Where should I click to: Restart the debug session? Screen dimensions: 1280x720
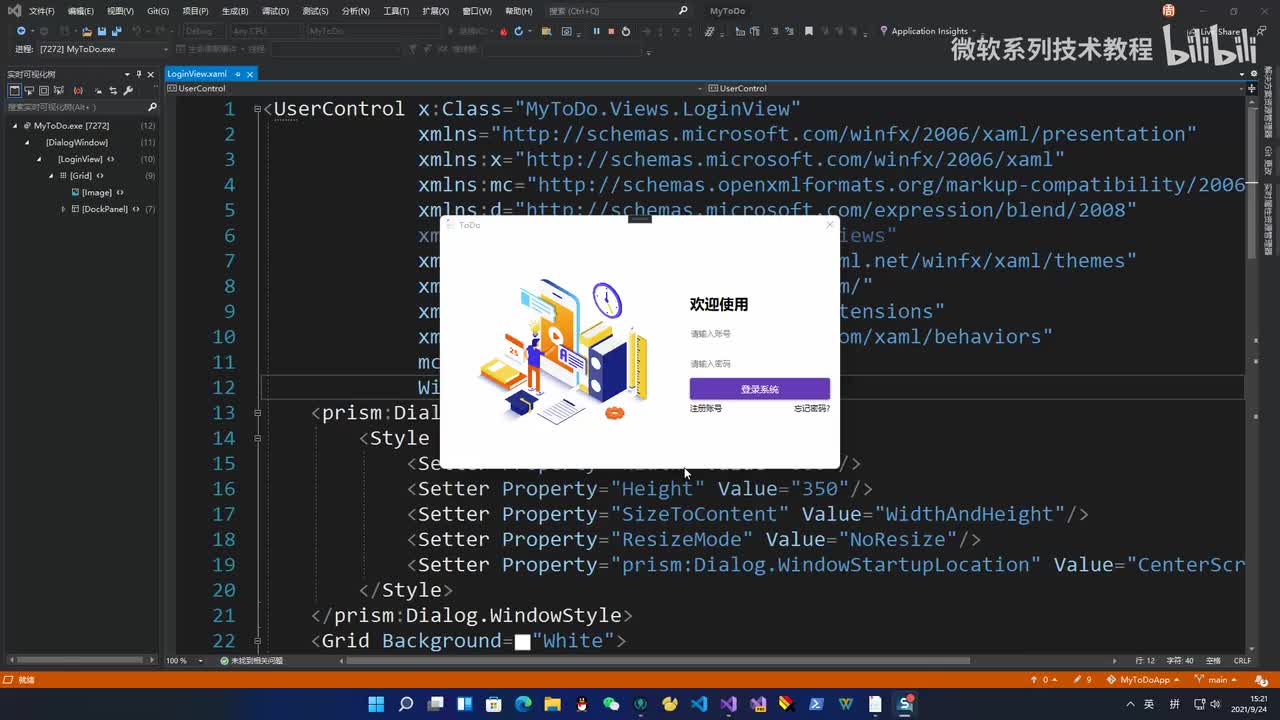pyautogui.click(x=626, y=31)
